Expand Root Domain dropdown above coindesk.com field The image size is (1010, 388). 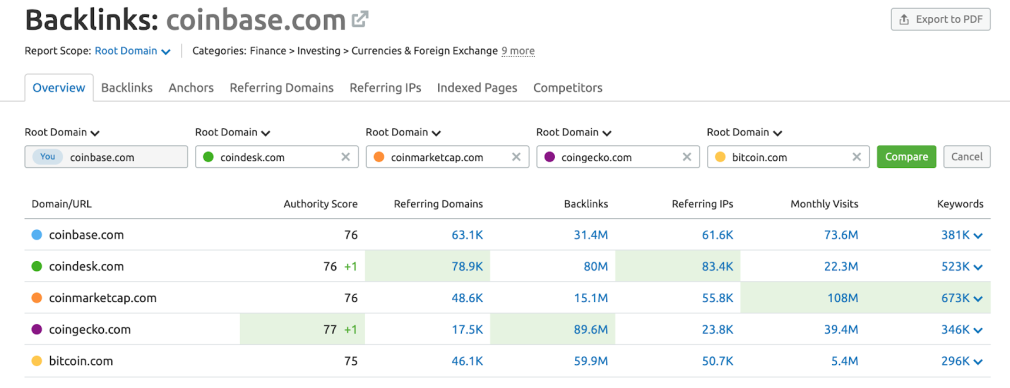[x=233, y=132]
